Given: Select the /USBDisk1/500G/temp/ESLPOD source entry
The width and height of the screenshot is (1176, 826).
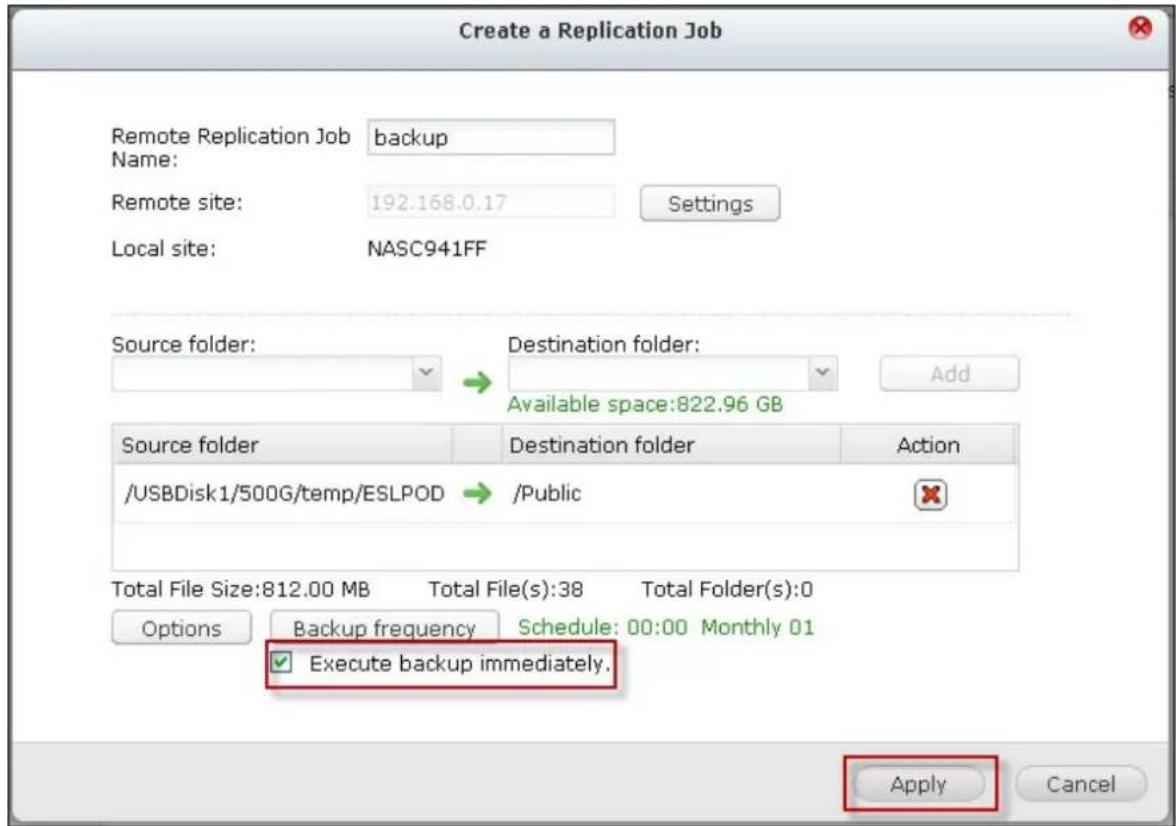Looking at the screenshot, I should click(284, 493).
